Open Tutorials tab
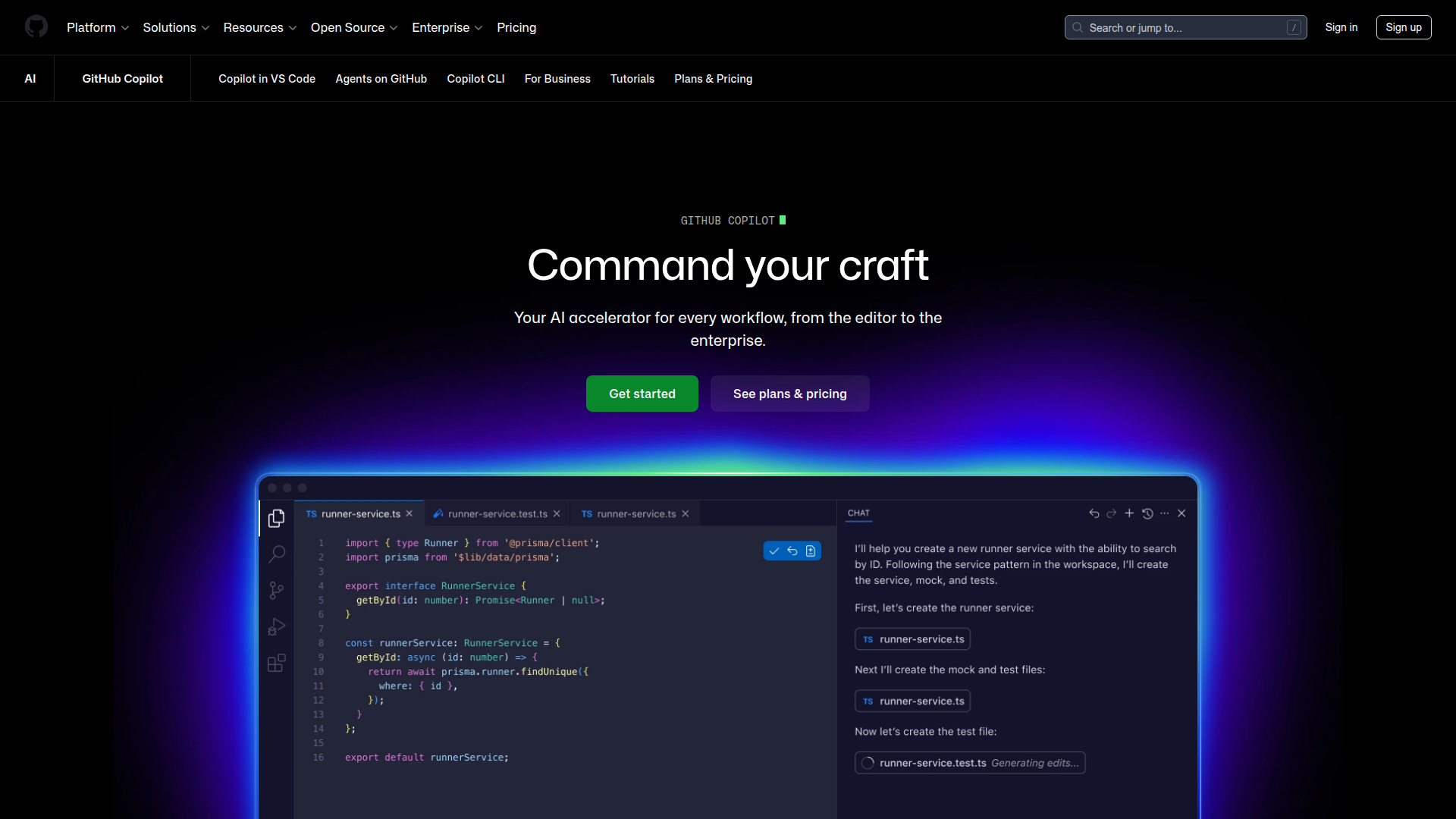 pos(632,79)
